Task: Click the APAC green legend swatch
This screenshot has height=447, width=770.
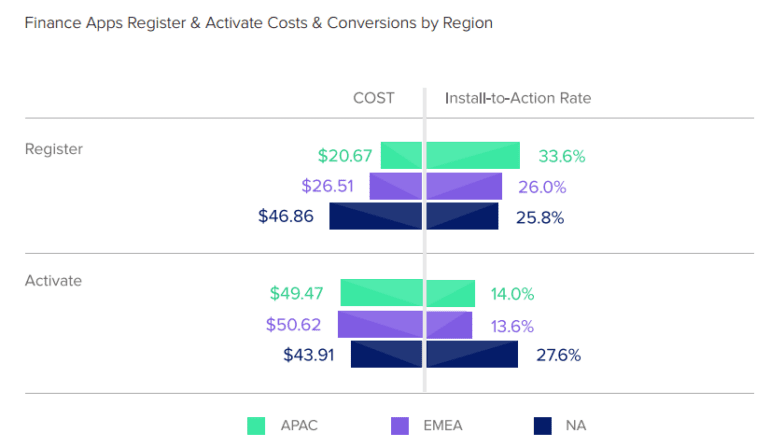Action: (256, 426)
